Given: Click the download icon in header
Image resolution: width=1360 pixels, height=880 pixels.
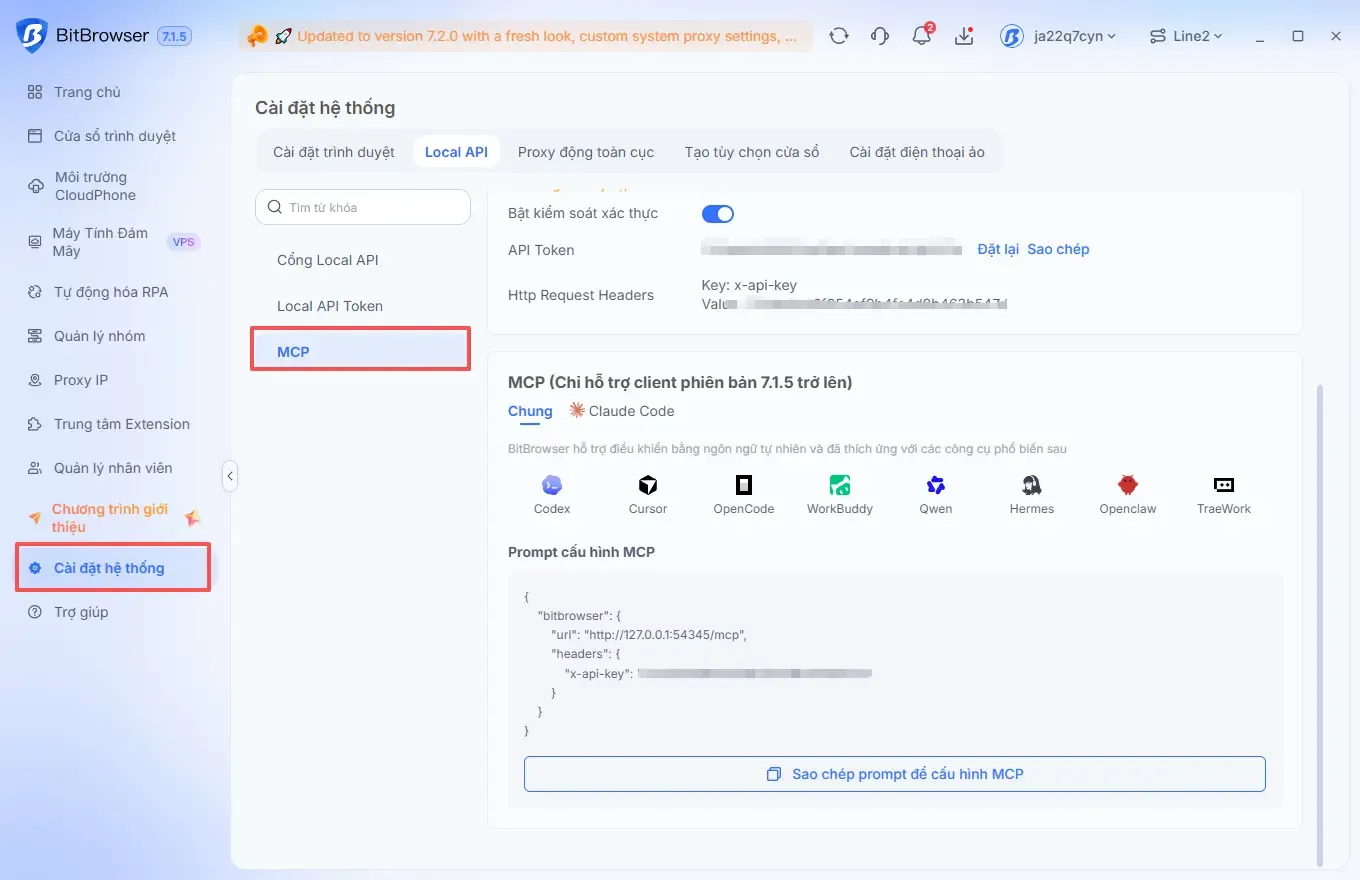Looking at the screenshot, I should [x=964, y=36].
